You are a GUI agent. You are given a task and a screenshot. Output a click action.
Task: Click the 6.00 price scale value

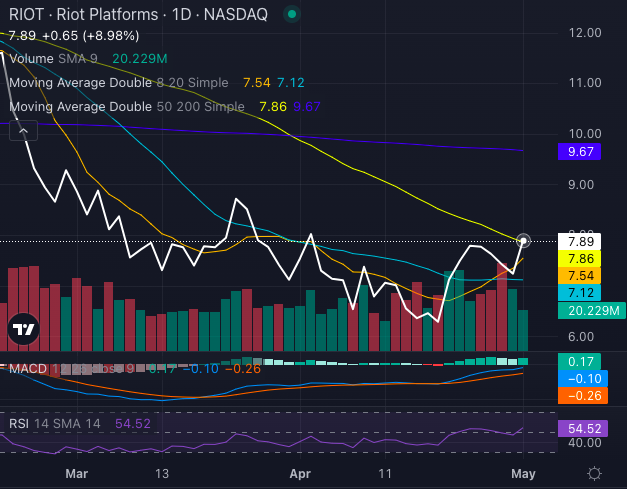(x=581, y=337)
